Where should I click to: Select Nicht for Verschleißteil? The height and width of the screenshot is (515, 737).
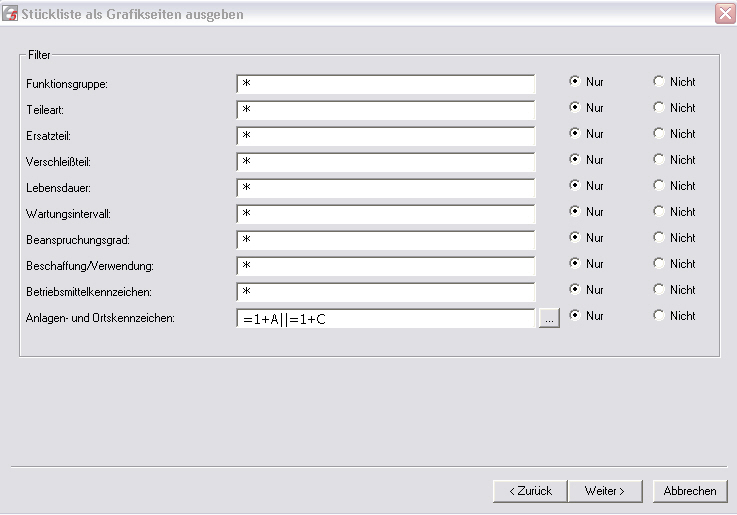click(x=674, y=160)
